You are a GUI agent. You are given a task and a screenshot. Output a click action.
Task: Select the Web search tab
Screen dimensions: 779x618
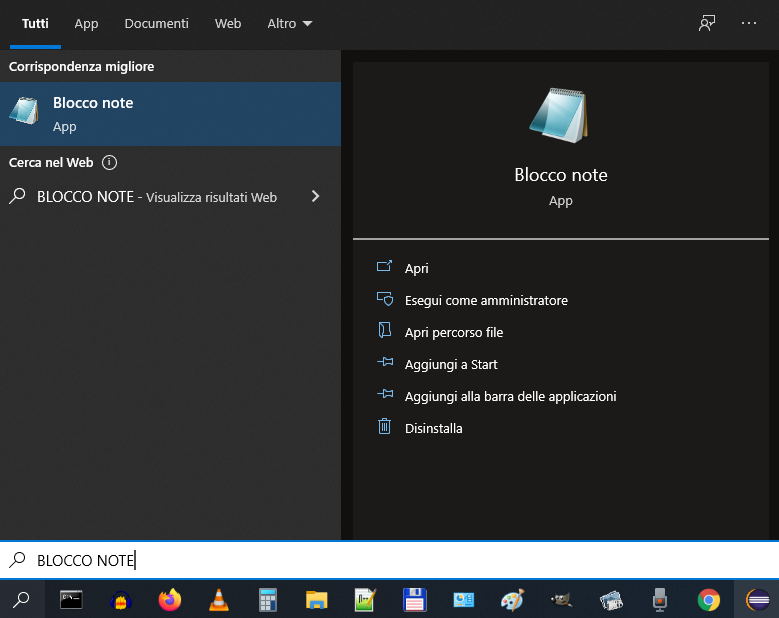pyautogui.click(x=228, y=24)
